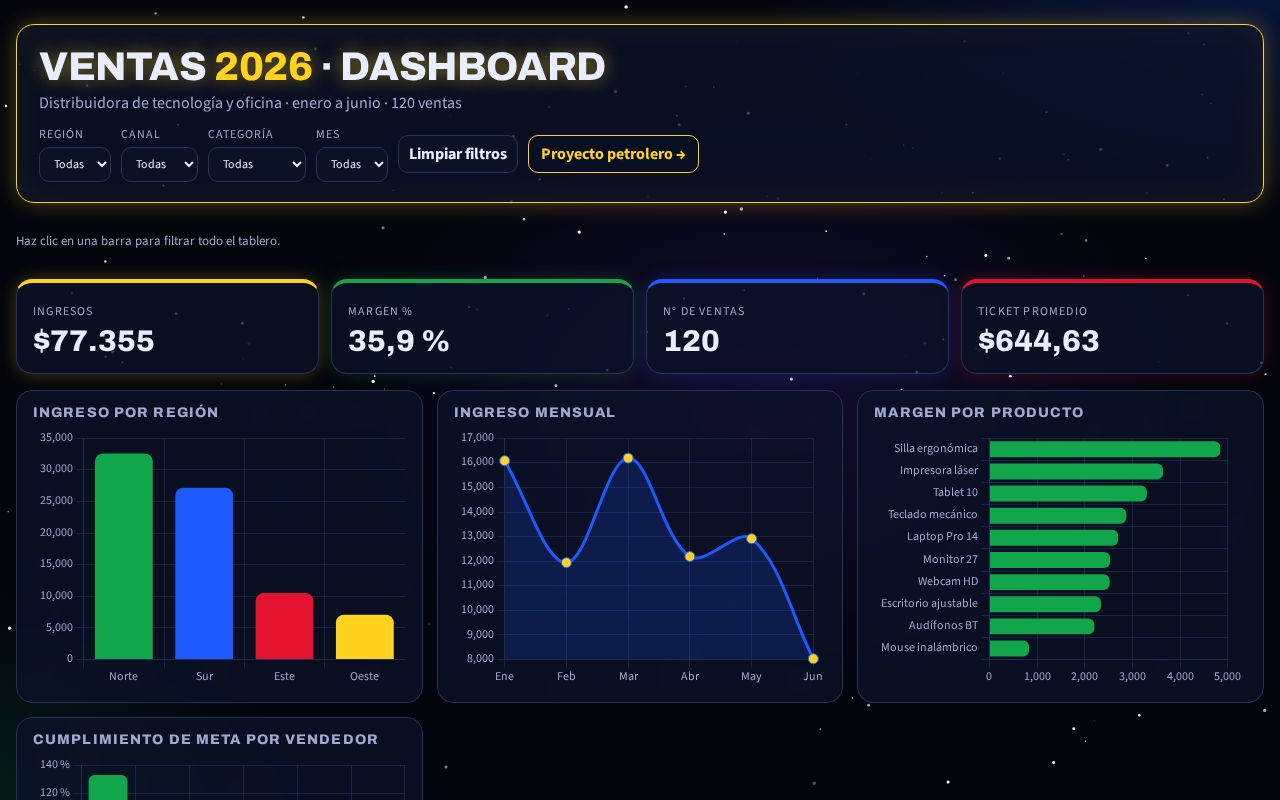Click the 'Cumplimiento de meta por vendedor' title

click(x=206, y=739)
